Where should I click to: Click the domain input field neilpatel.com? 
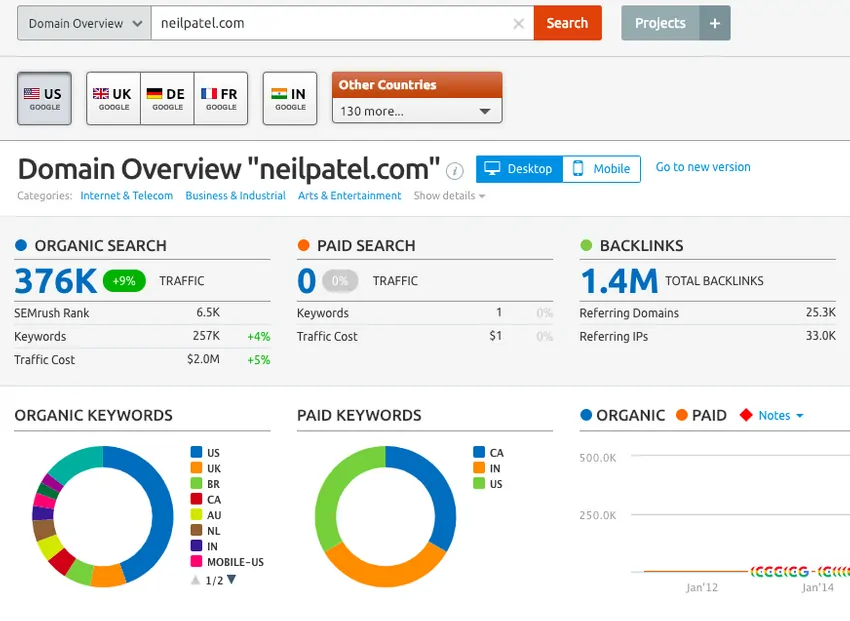342,23
